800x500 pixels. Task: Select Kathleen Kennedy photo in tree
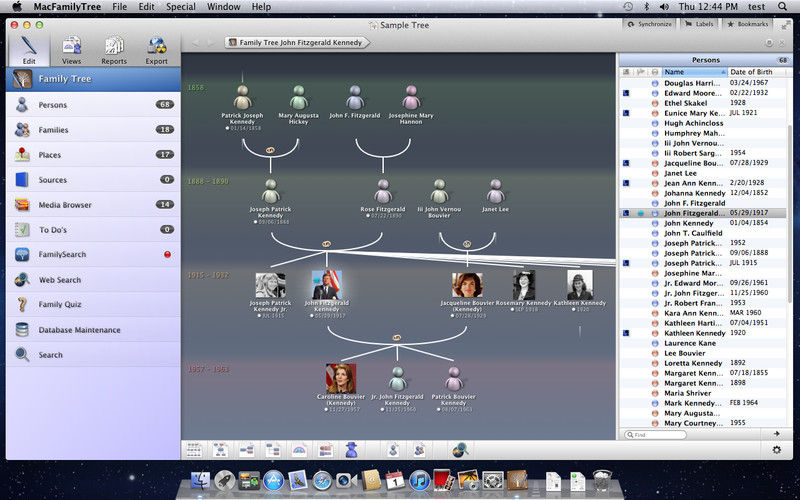pos(580,285)
